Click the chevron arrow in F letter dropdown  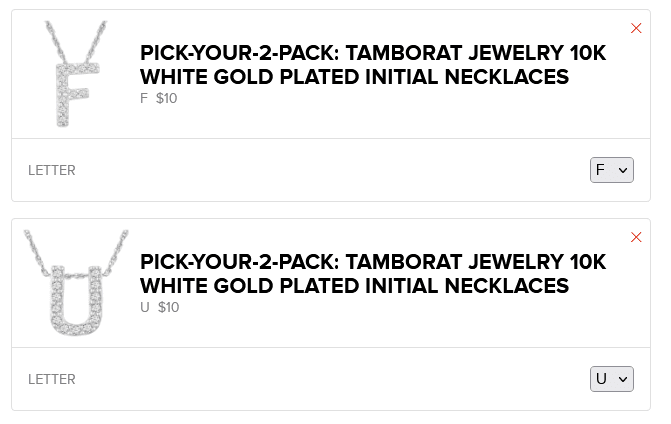(x=623, y=171)
